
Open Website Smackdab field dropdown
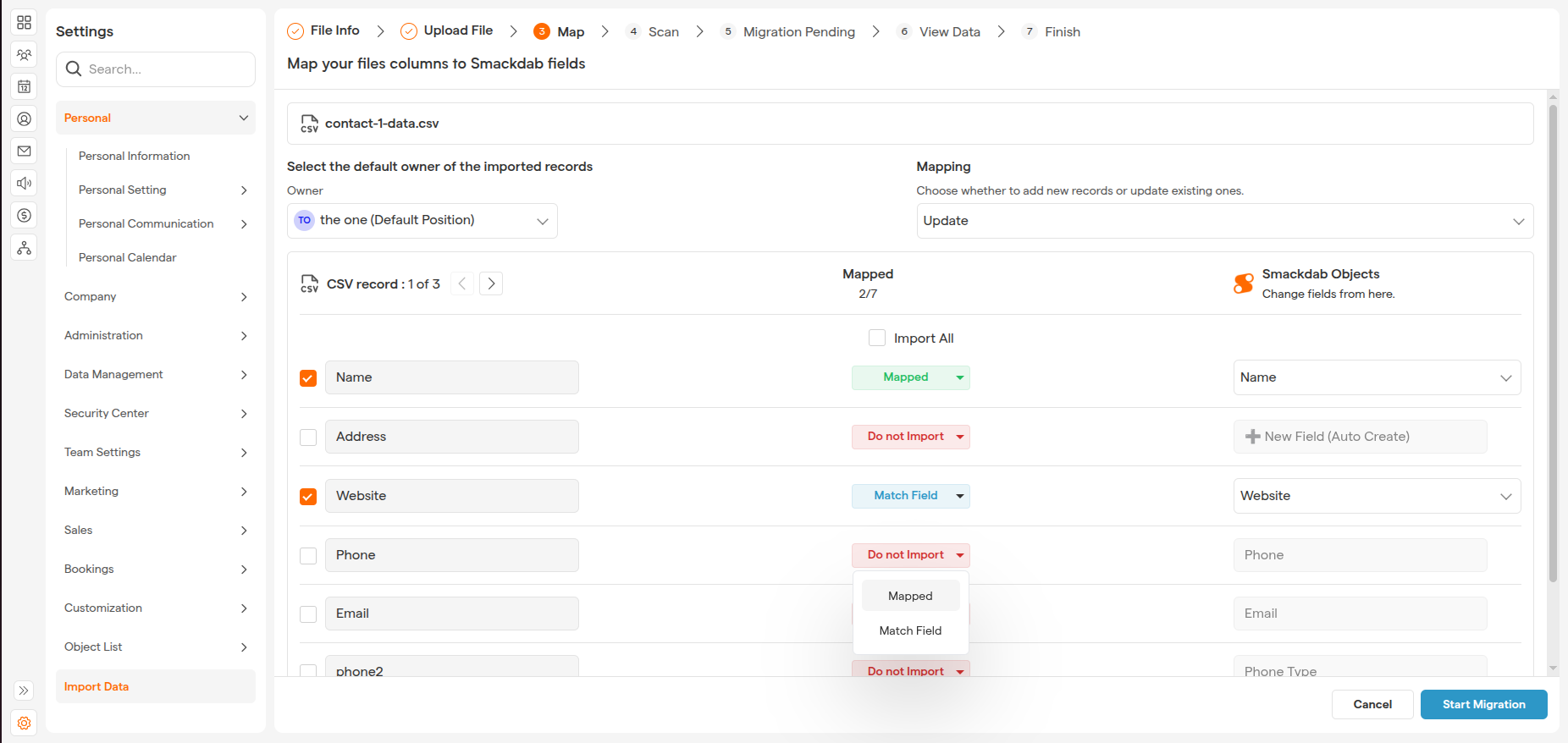(x=1376, y=496)
